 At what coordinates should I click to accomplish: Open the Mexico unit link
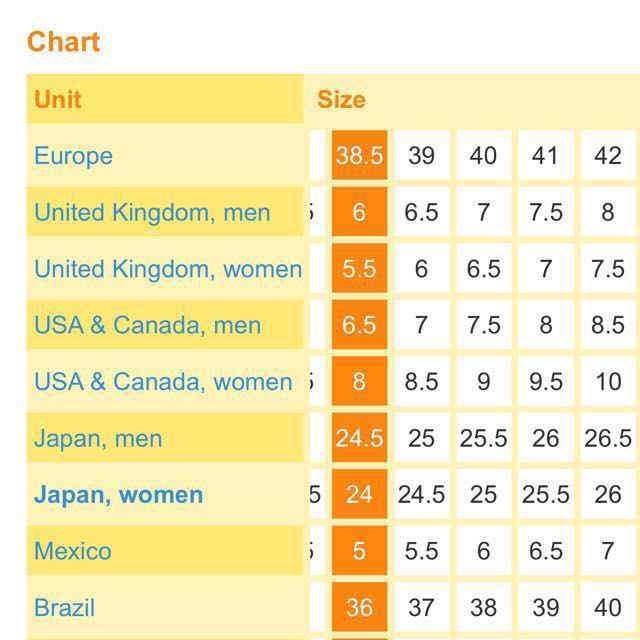tap(73, 551)
